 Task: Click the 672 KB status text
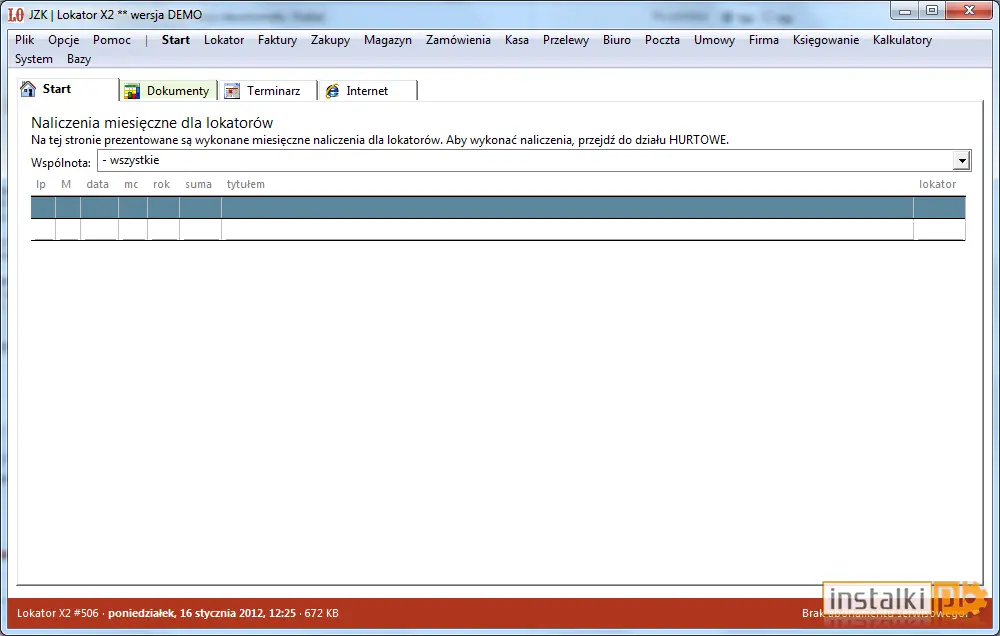321,613
